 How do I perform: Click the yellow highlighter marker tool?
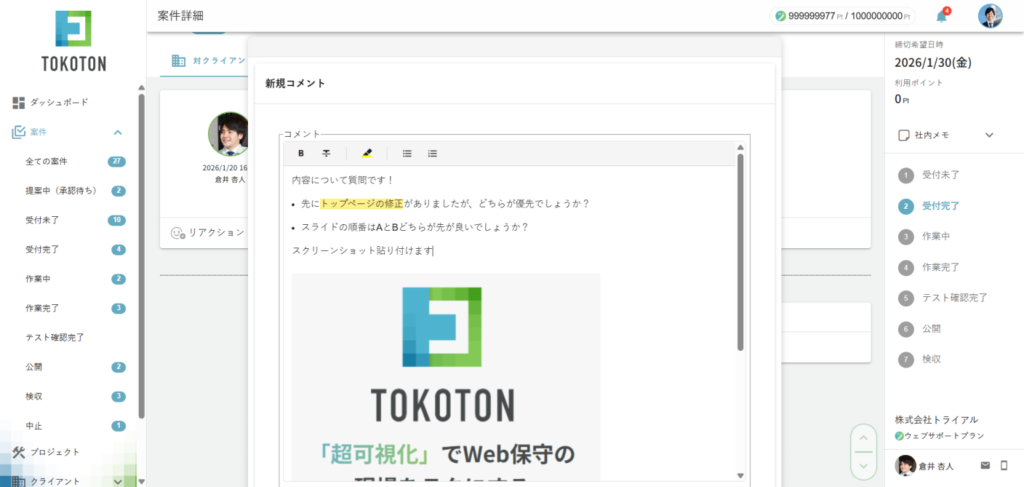click(367, 153)
